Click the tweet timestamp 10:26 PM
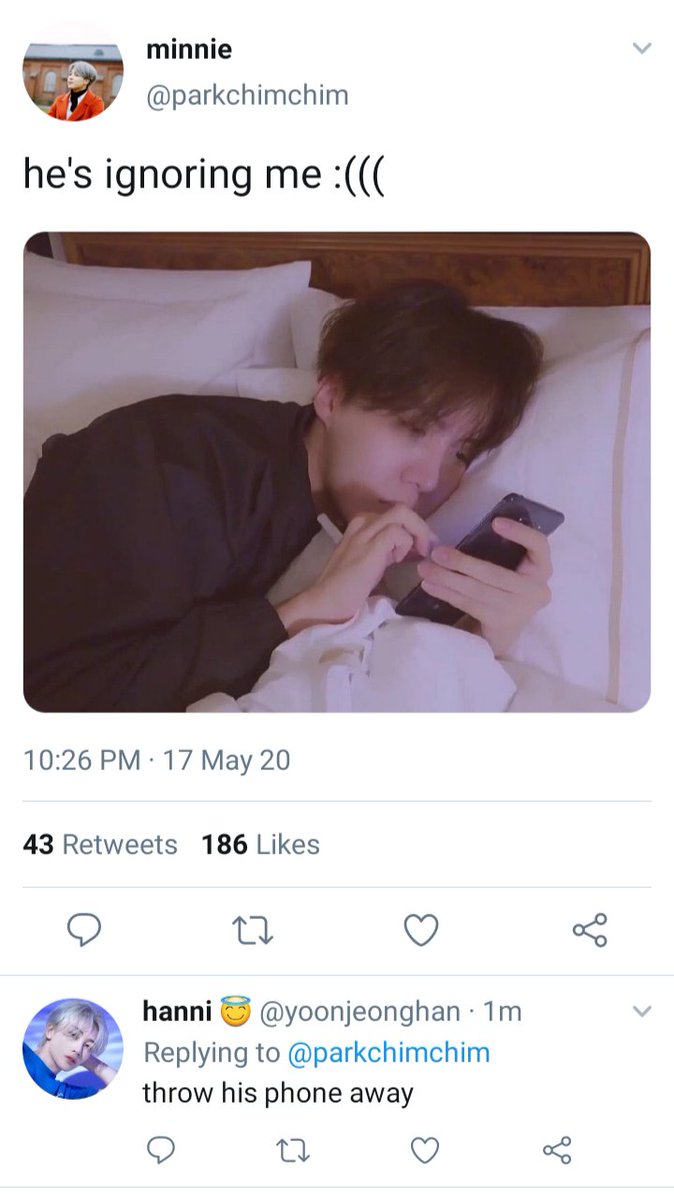Screen dimensions: 674x1200 pyautogui.click(x=82, y=761)
